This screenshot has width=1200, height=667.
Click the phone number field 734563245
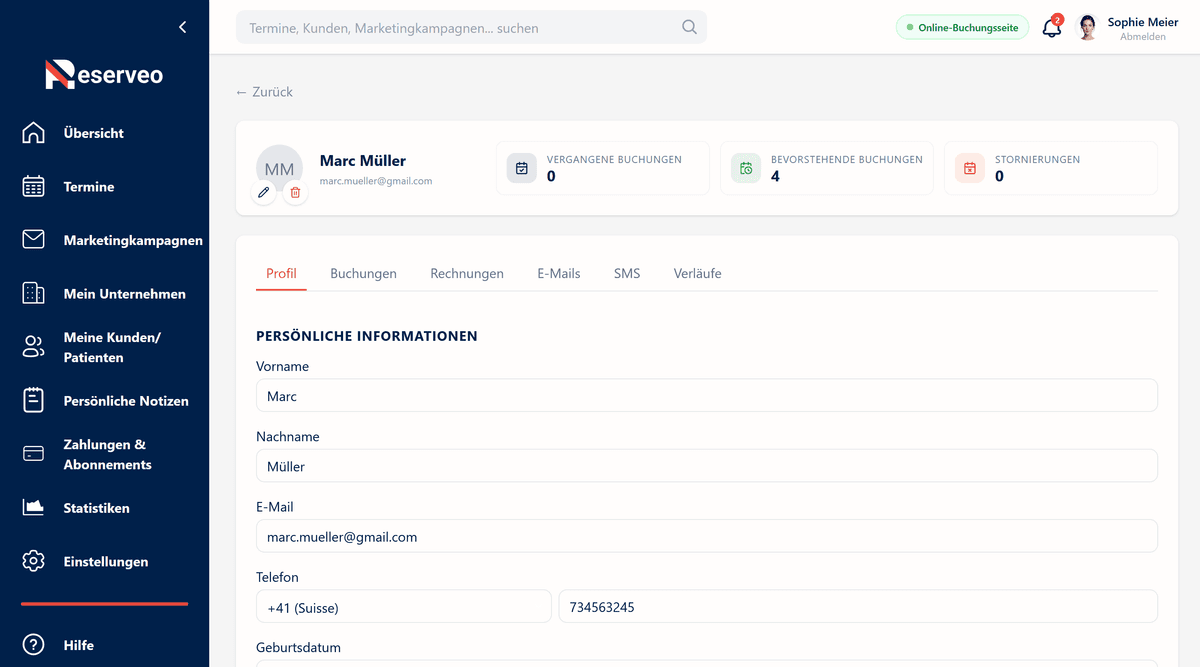click(x=858, y=606)
